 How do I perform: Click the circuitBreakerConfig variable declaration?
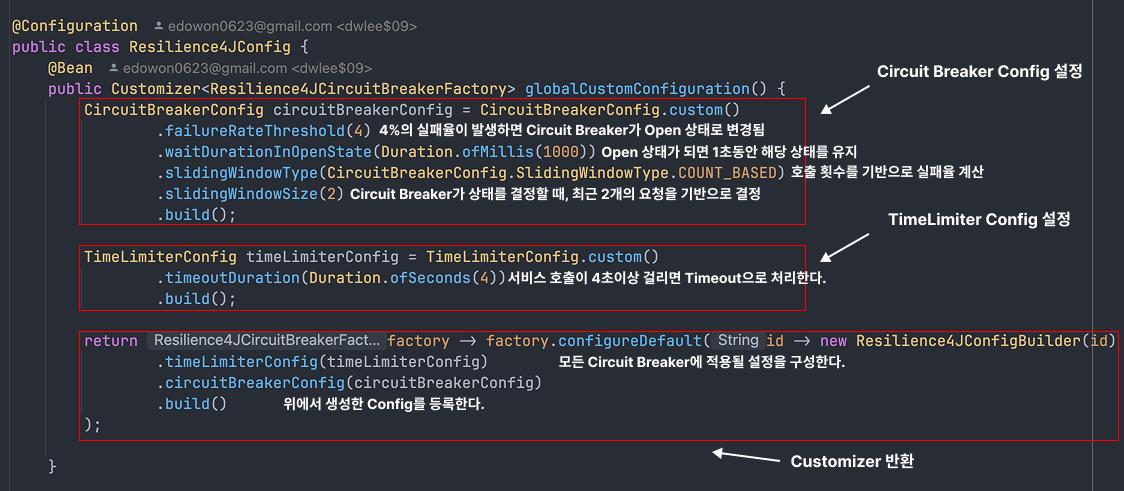[363, 110]
